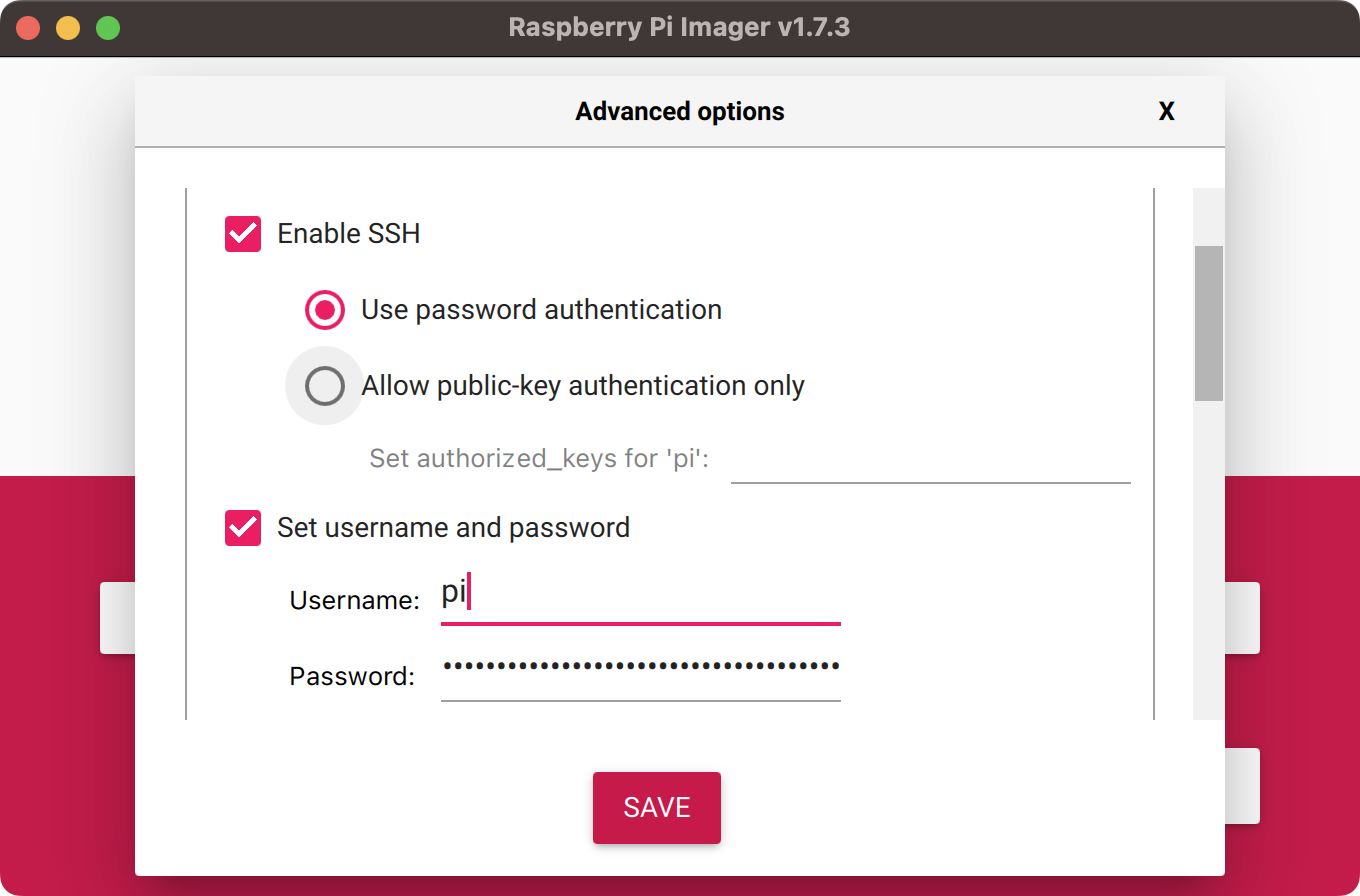Screen dimensions: 1360x896
Task: Click the gray vertical scrollbar thumb
Action: point(1209,324)
